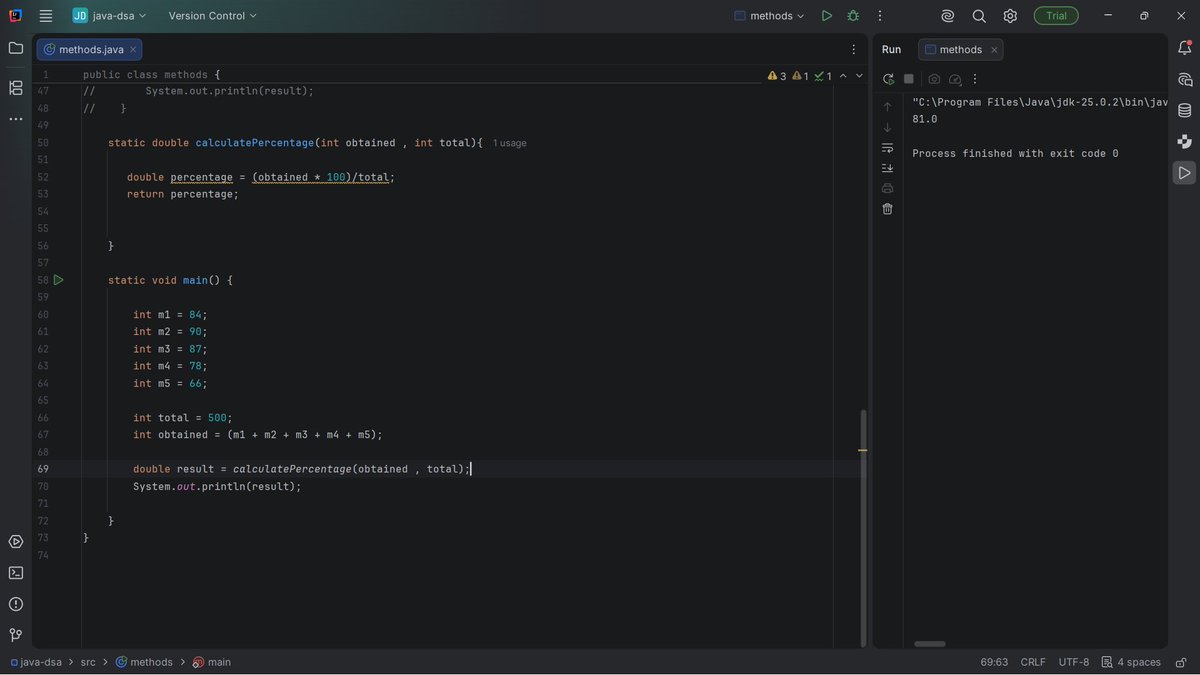
Task: Close the methods.java editor tab
Action: click(x=133, y=49)
